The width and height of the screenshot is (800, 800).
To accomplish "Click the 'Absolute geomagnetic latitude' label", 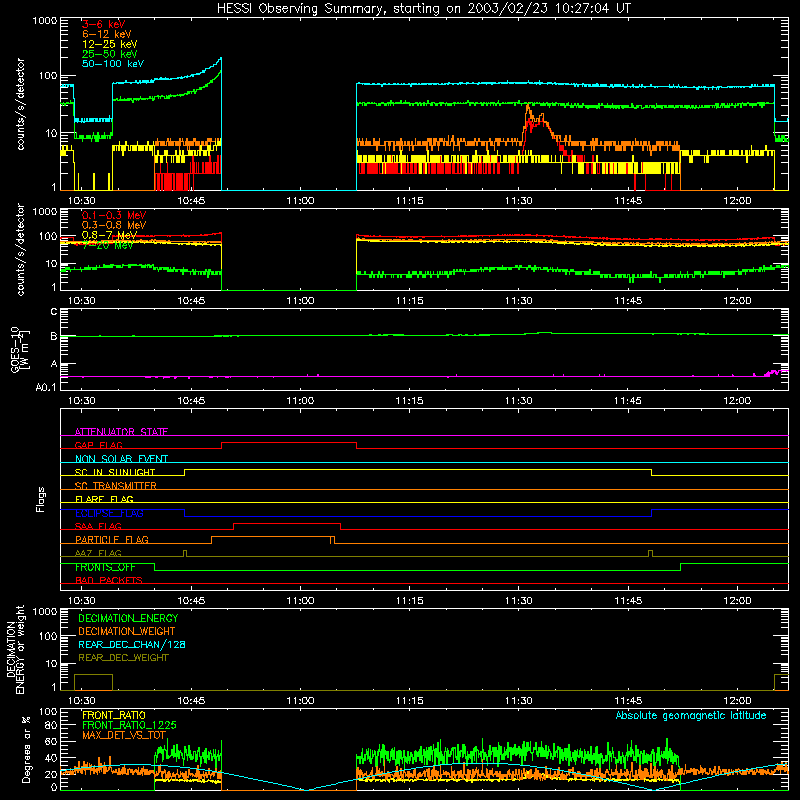I will (691, 715).
